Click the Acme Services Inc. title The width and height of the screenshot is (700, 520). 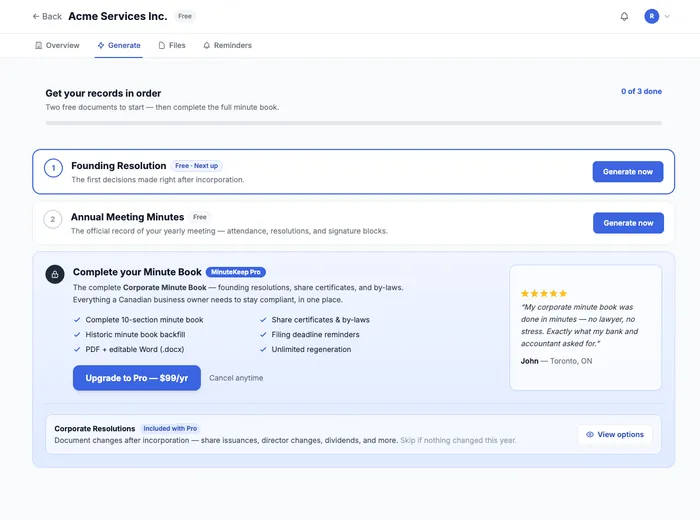pos(118,17)
